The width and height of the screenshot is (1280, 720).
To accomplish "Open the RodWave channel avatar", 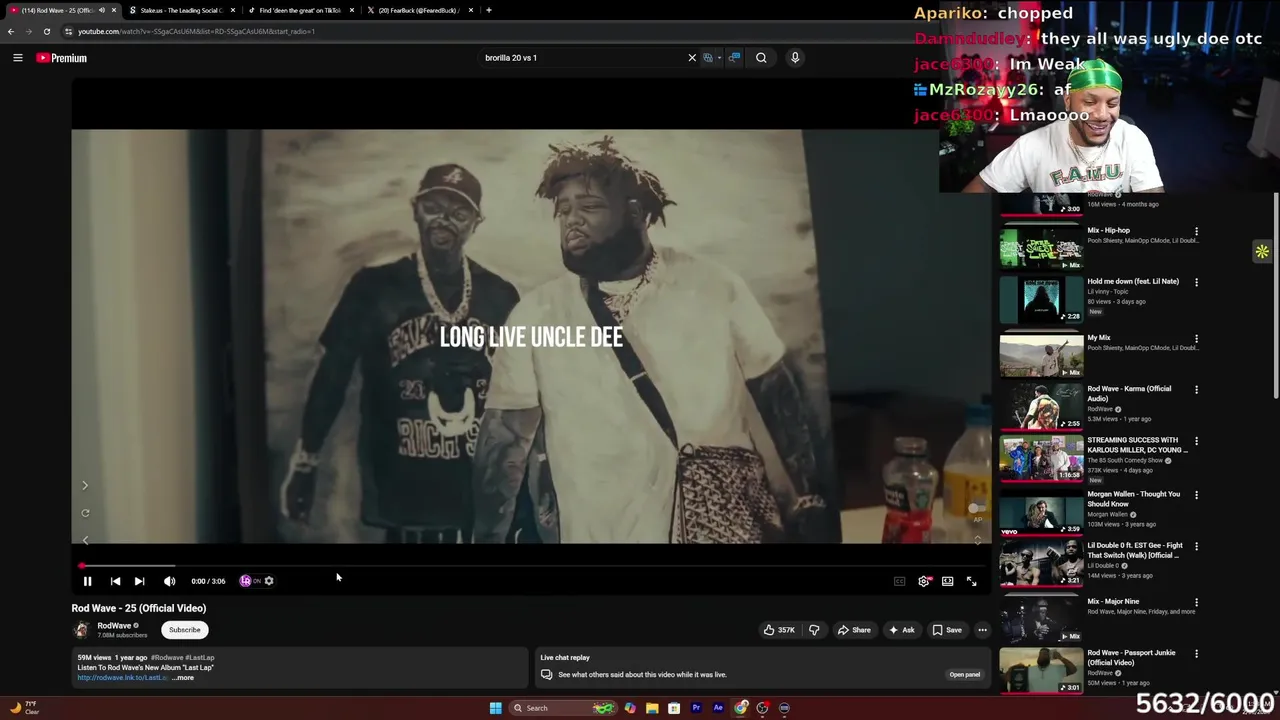I will point(81,630).
